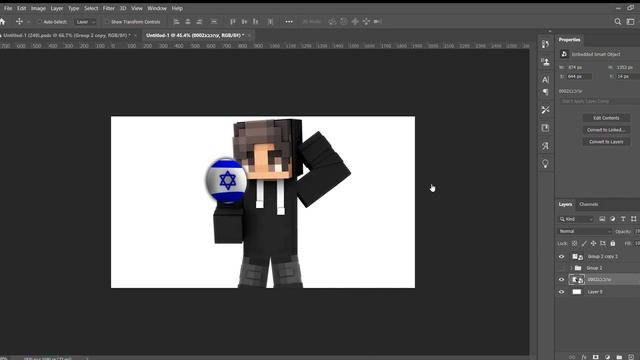Open Auto-Select Layer dropdown
The height and width of the screenshot is (360, 640).
pyautogui.click(x=86, y=22)
